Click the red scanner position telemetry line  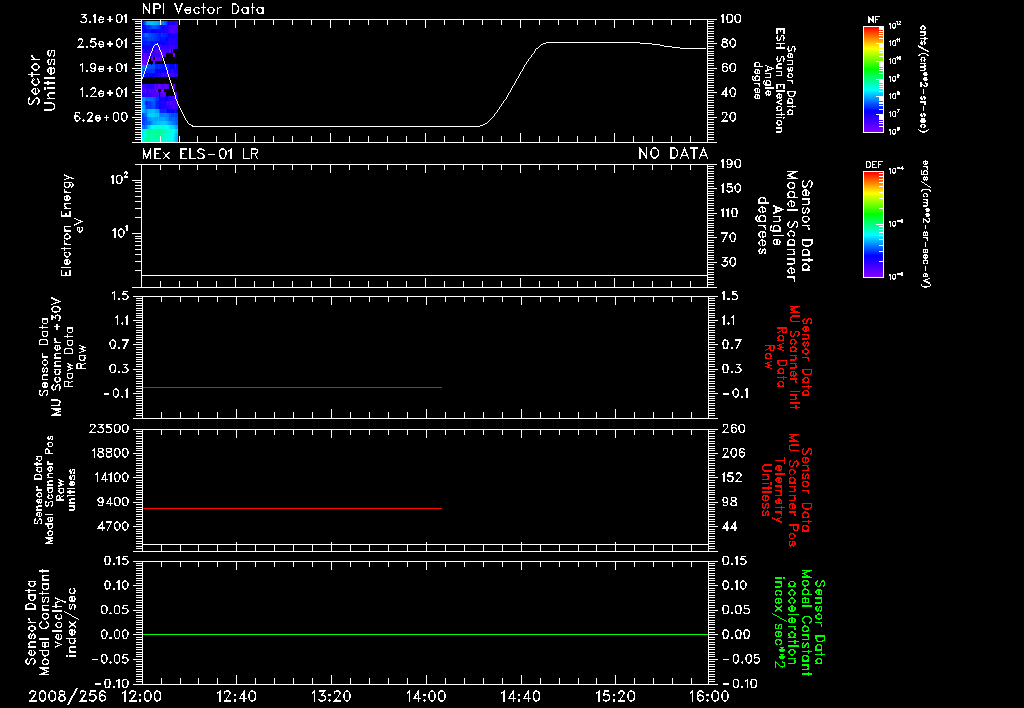[x=292, y=508]
